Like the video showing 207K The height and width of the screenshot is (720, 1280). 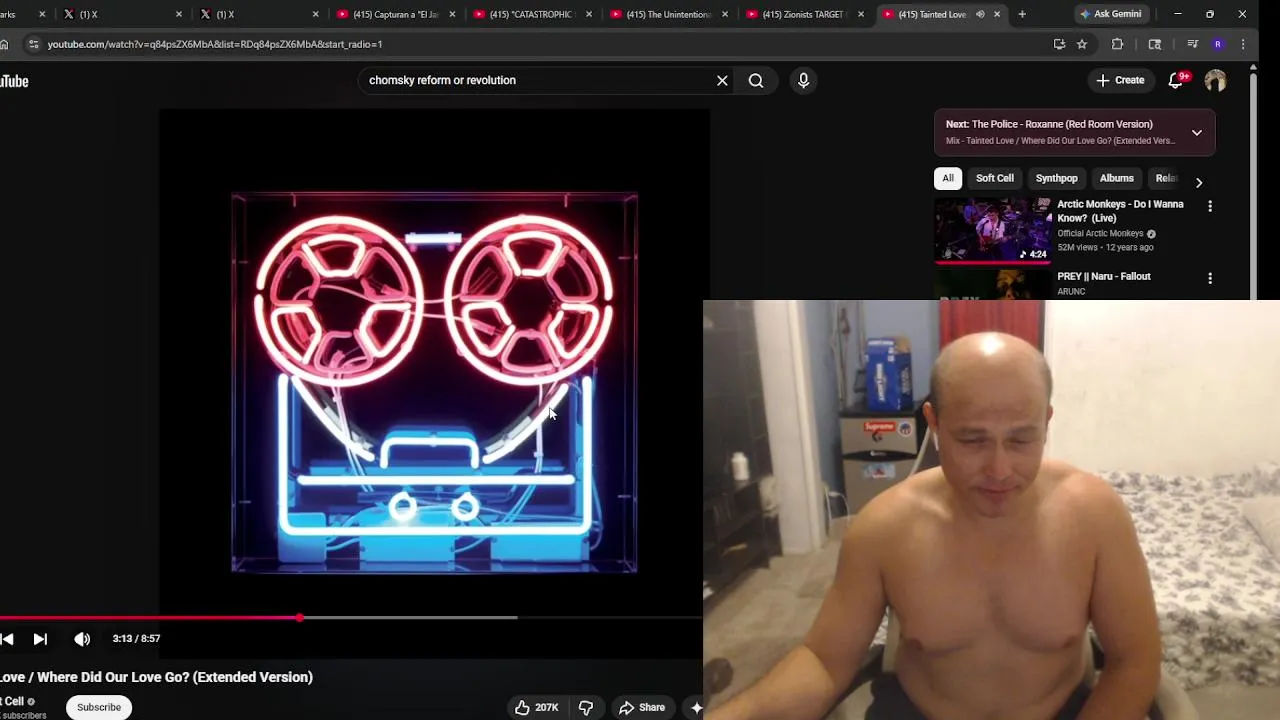(x=537, y=707)
